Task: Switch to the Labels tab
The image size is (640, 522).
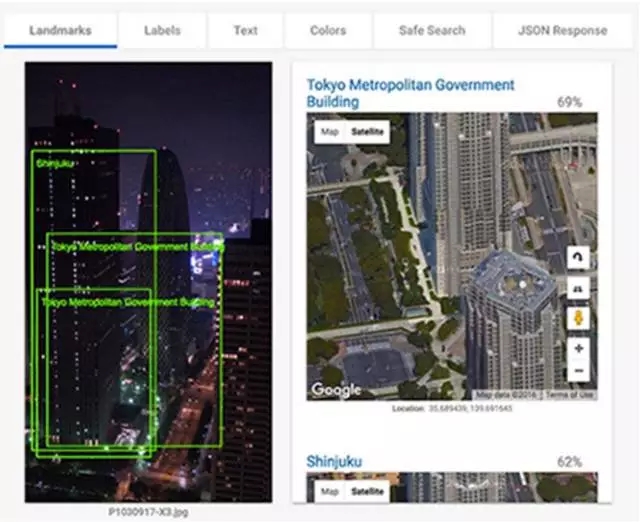Action: click(x=162, y=30)
